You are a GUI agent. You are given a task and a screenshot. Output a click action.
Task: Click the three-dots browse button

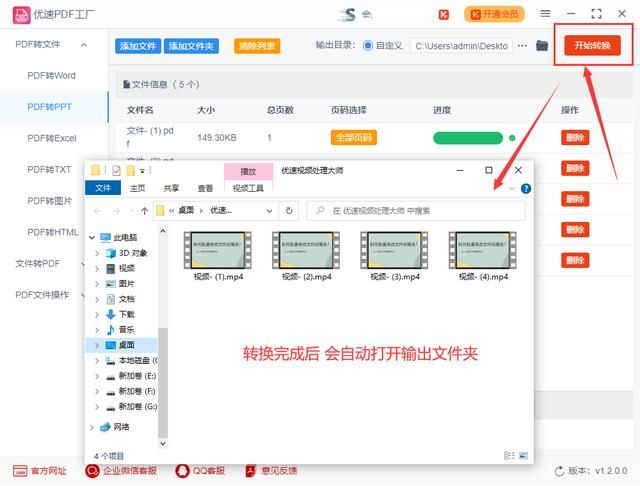(x=522, y=46)
